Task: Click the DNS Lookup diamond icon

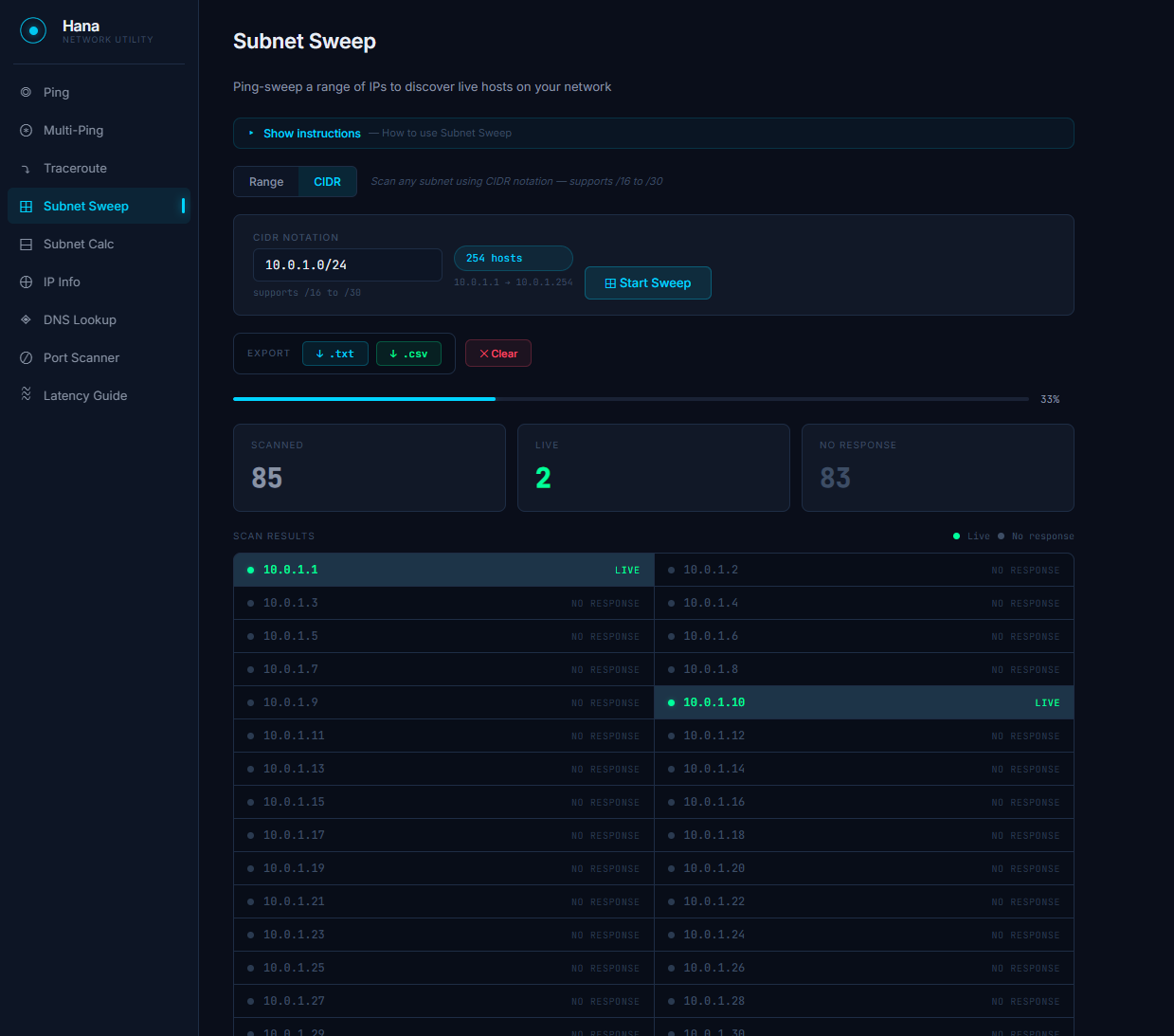Action: pos(26,319)
